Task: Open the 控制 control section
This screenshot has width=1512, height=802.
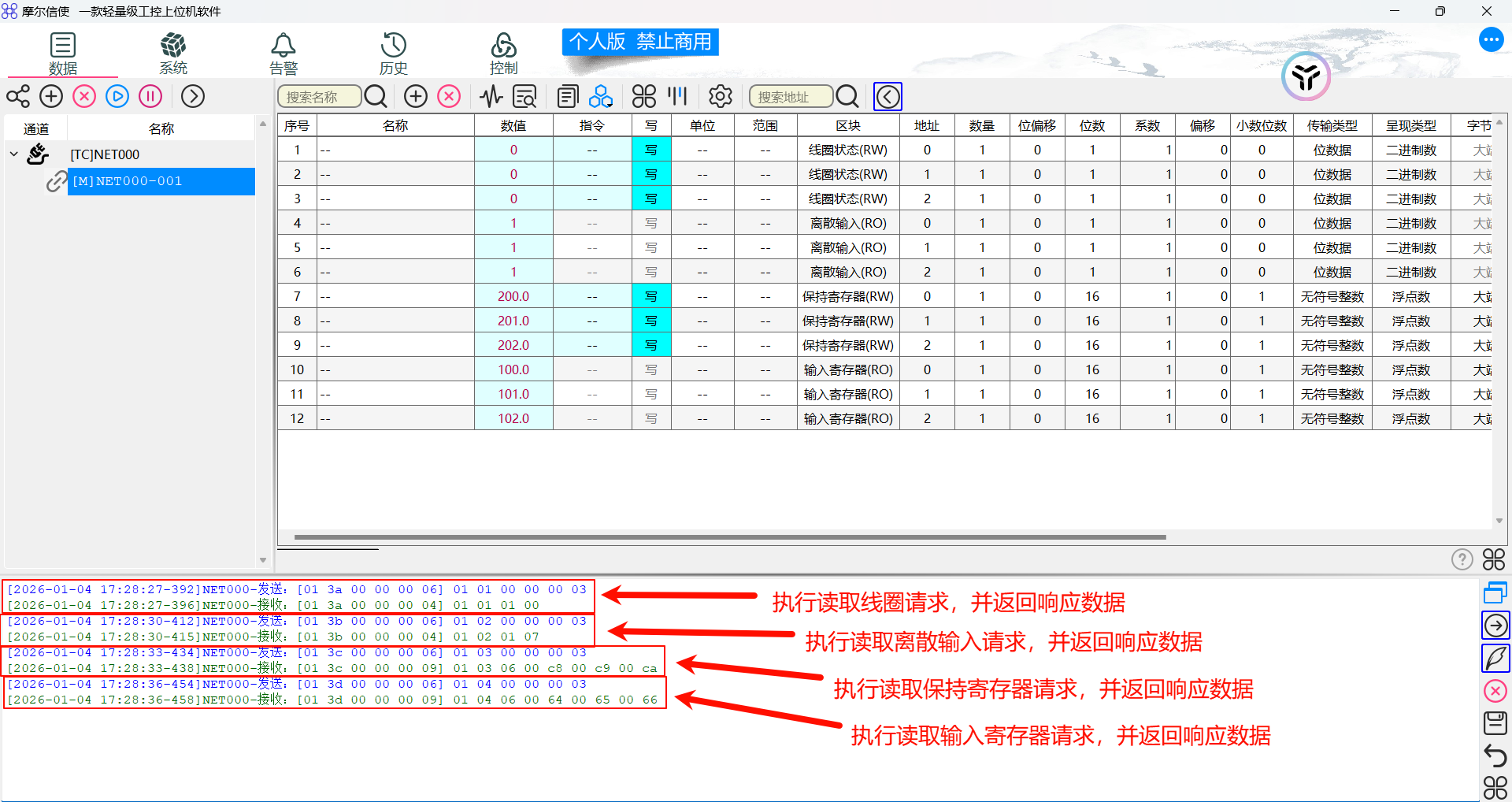Action: pyautogui.click(x=504, y=54)
